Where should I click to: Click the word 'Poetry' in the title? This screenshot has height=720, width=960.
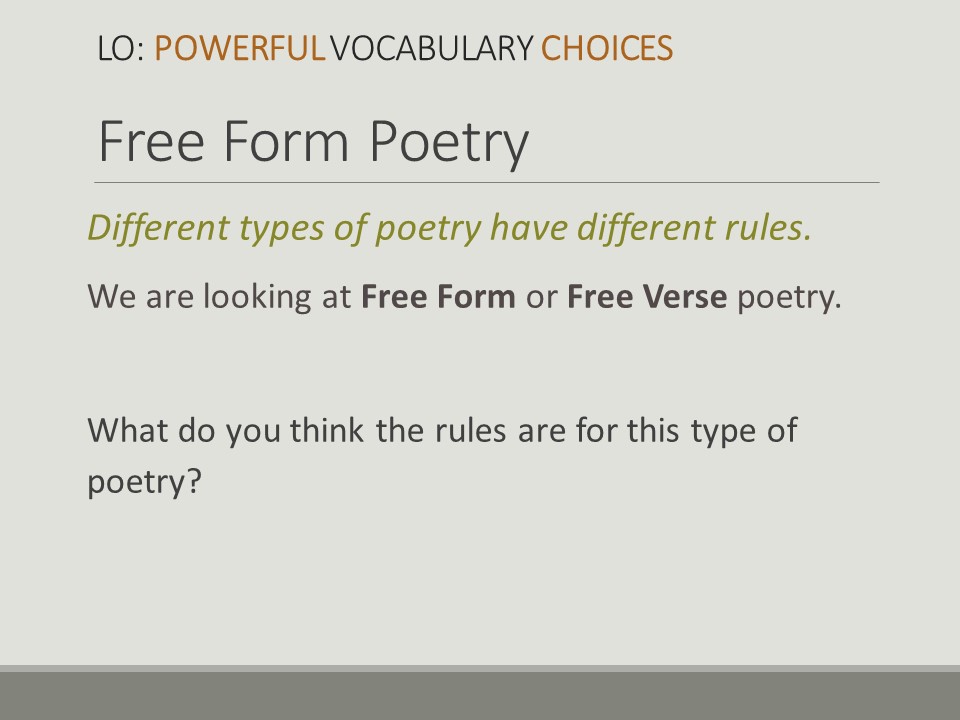pyautogui.click(x=449, y=144)
